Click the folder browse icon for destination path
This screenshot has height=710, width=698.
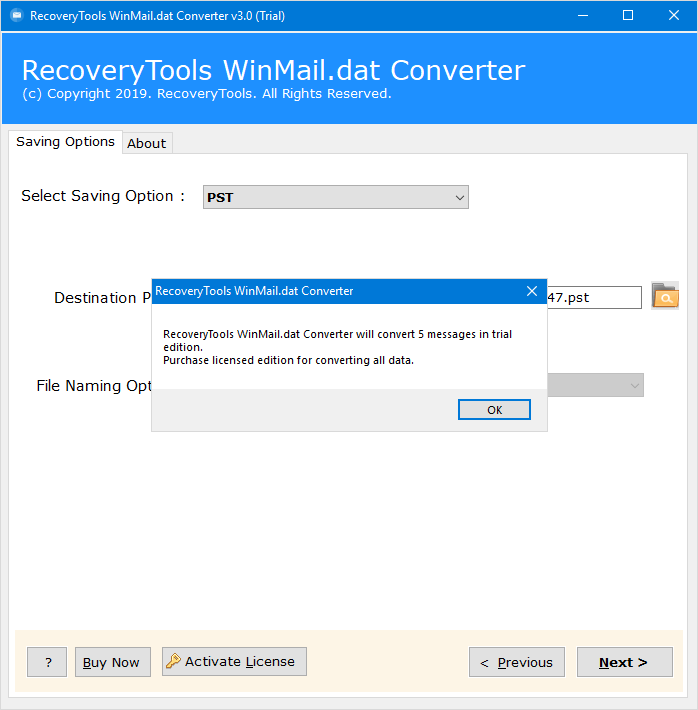pyautogui.click(x=665, y=296)
